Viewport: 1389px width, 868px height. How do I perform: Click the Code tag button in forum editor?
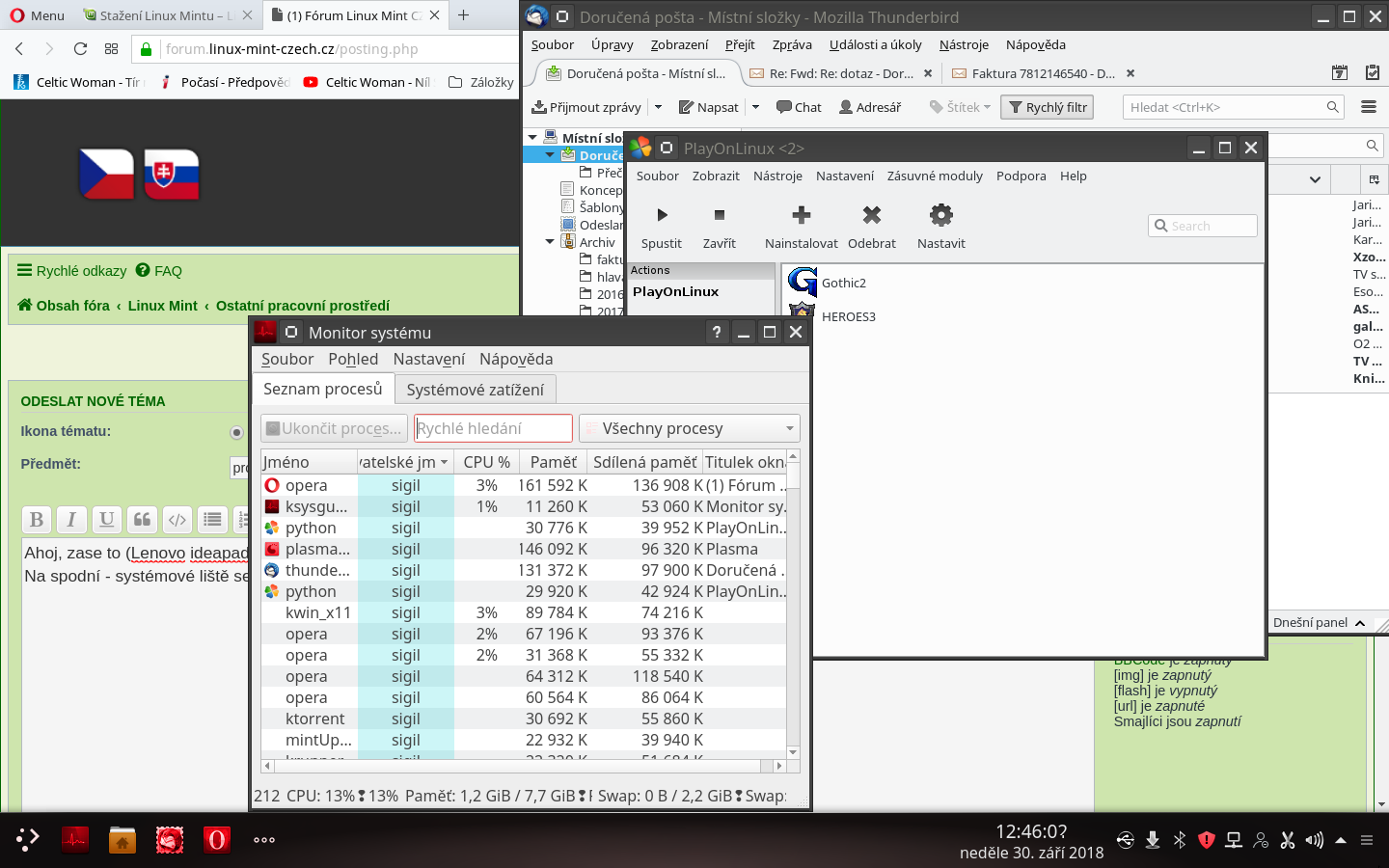click(177, 520)
